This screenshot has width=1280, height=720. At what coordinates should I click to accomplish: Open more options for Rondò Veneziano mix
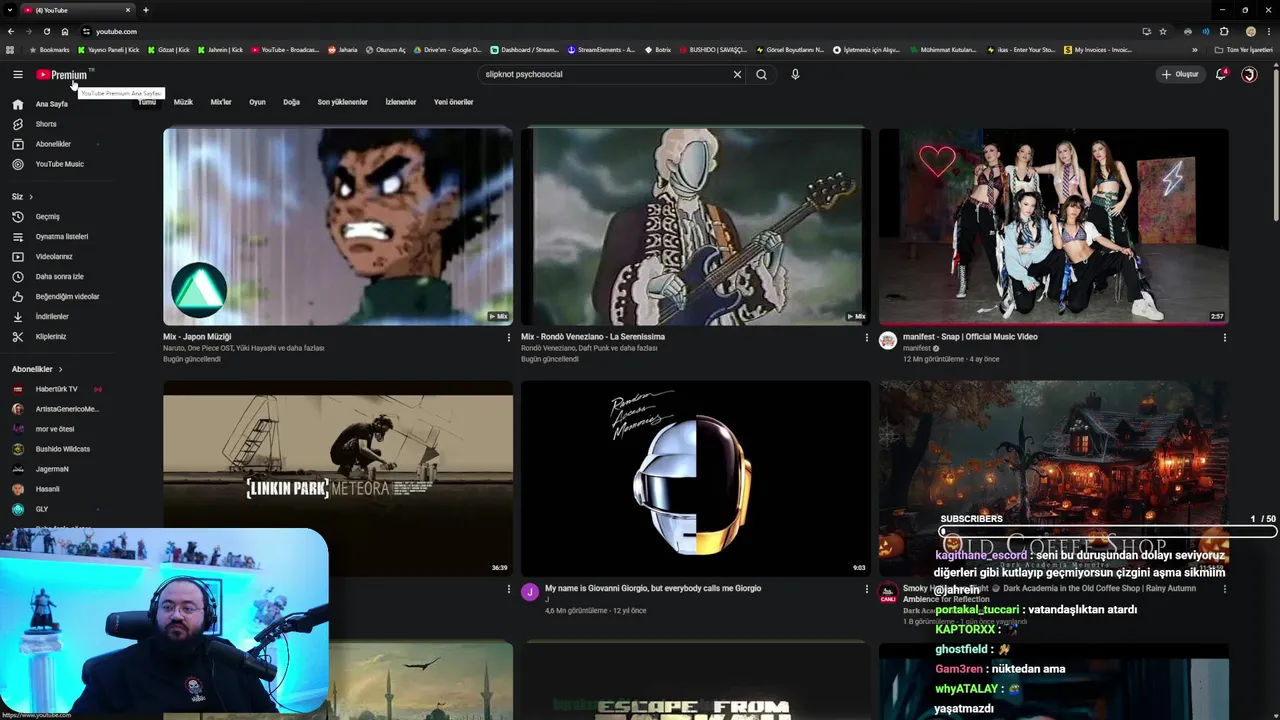(866, 338)
